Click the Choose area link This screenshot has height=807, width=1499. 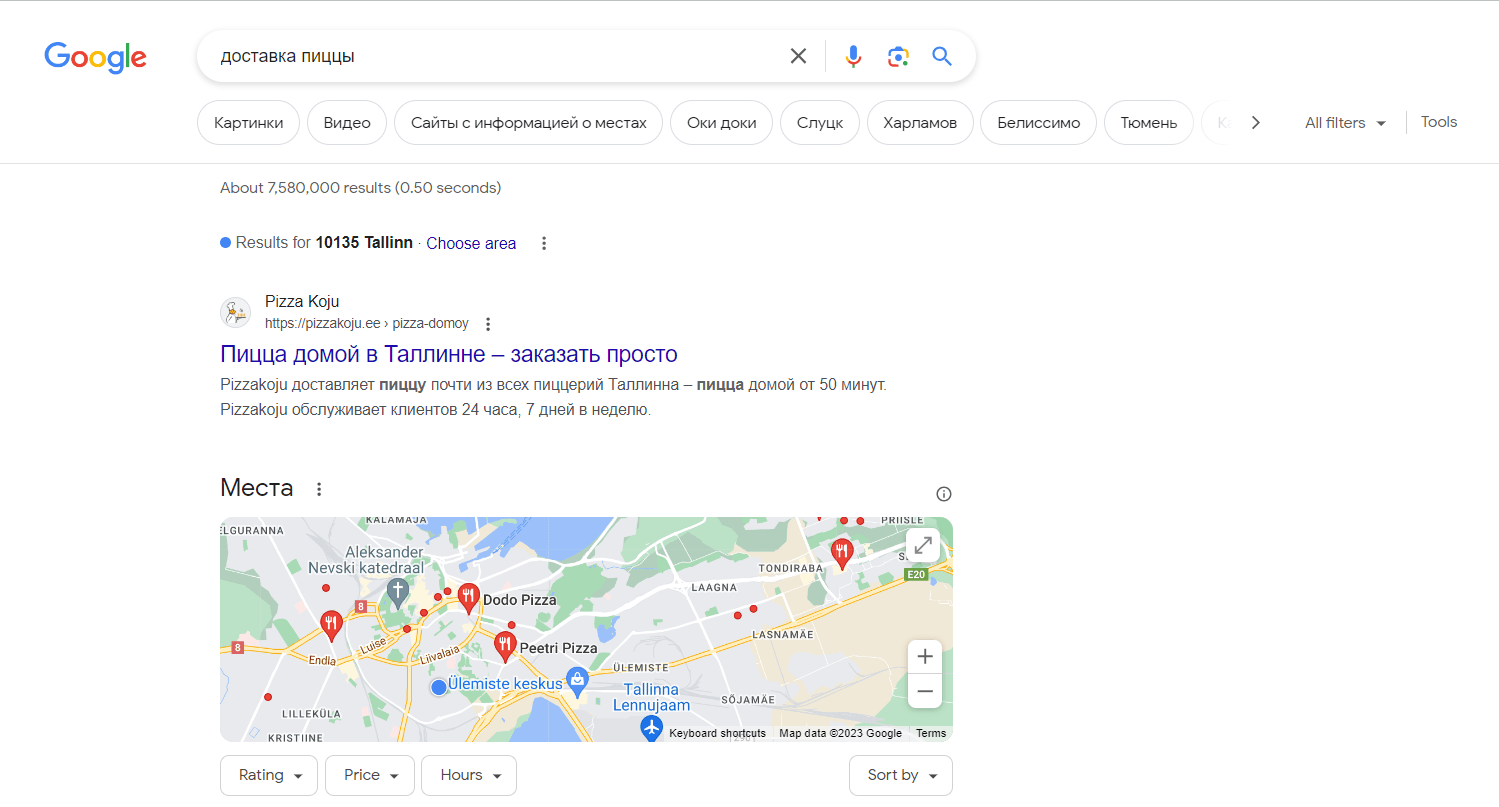(471, 243)
